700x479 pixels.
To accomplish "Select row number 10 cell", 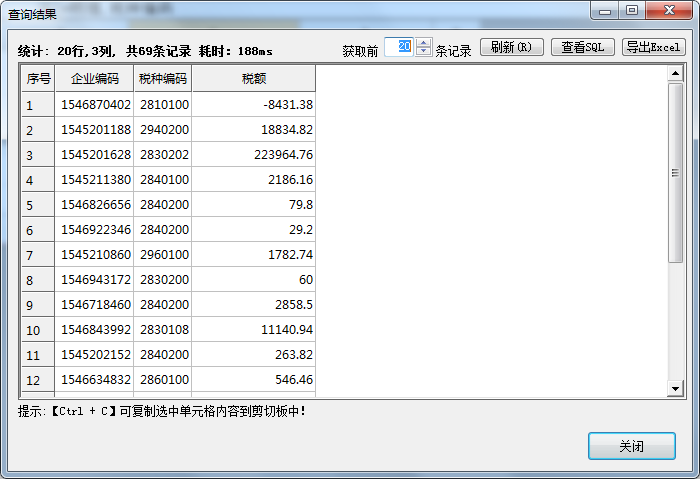I will coord(38,330).
